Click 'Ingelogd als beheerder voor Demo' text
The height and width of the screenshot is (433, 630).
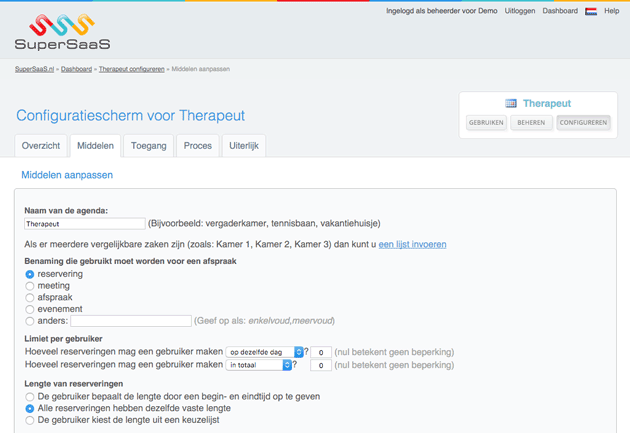coord(442,11)
